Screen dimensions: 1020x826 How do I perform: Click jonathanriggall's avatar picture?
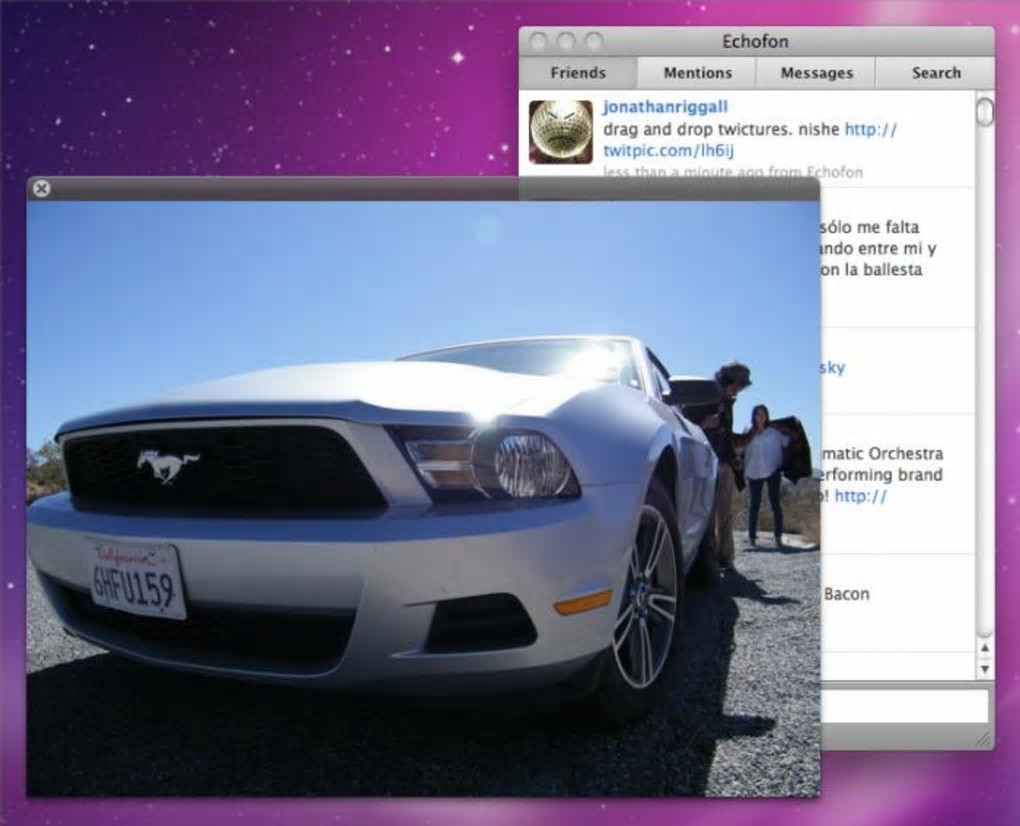point(561,132)
